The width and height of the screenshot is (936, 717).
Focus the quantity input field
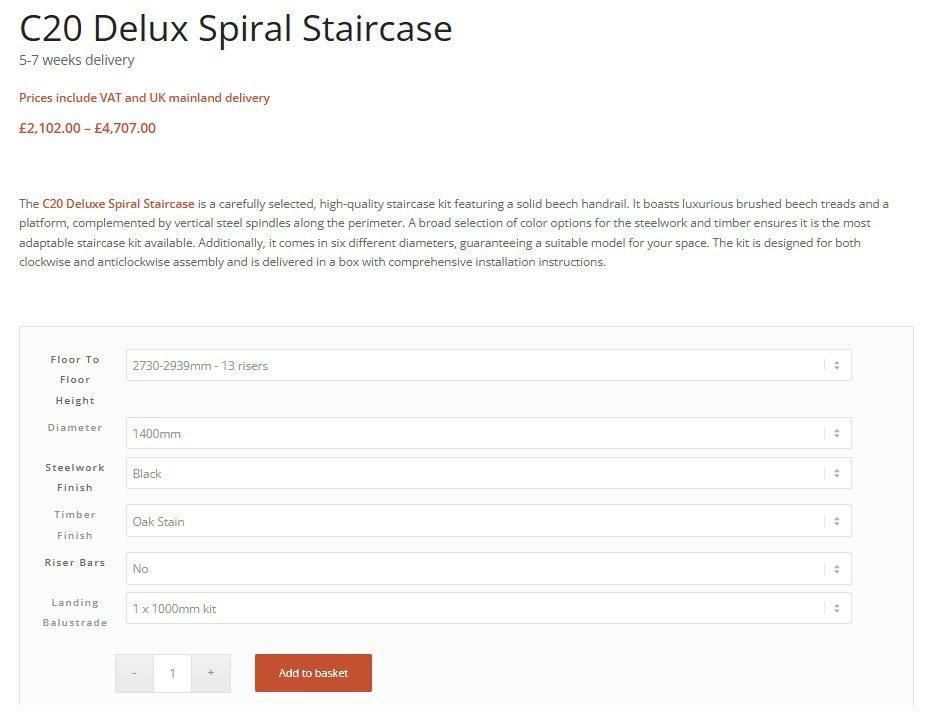173,673
